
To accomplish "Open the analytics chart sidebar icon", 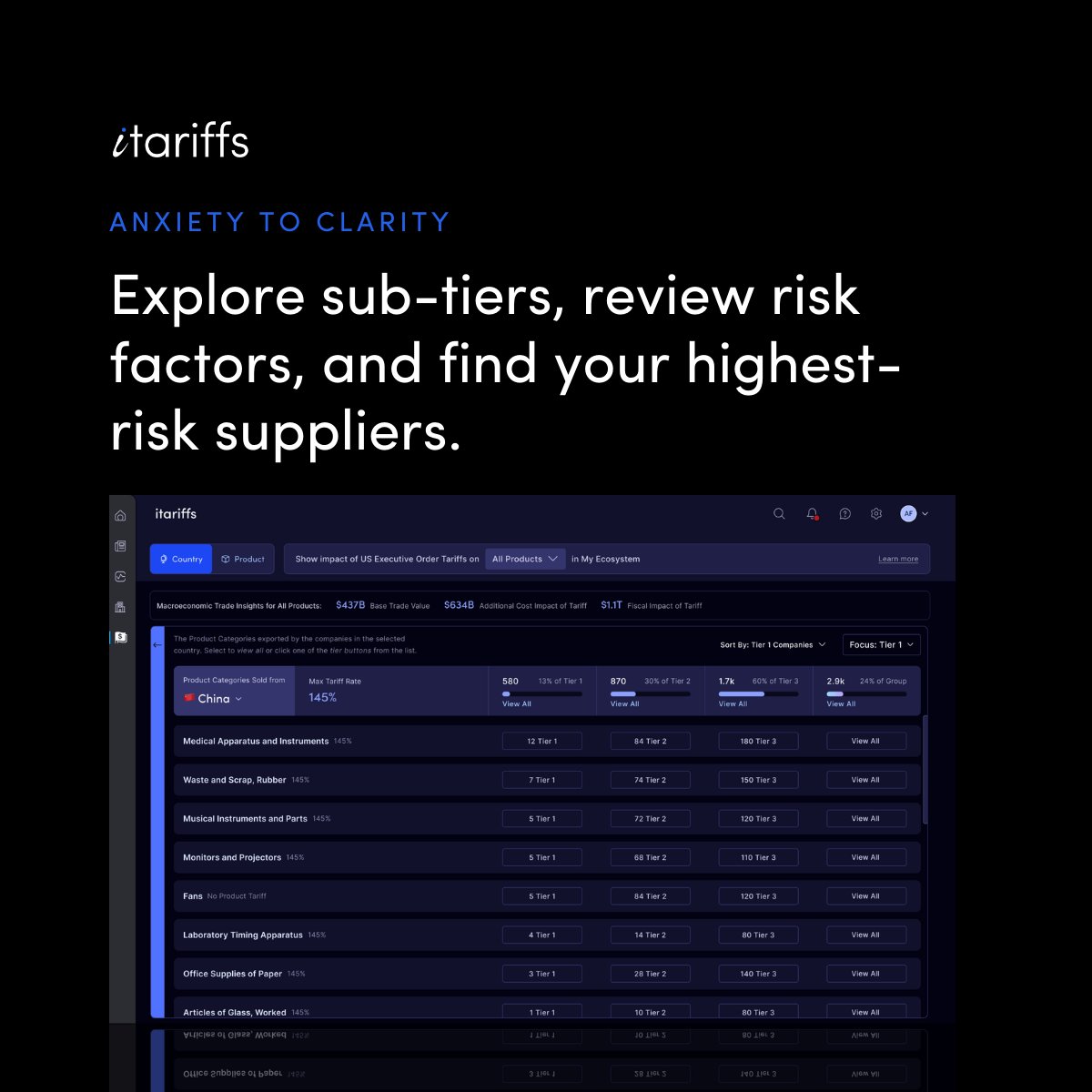I will pos(120,577).
